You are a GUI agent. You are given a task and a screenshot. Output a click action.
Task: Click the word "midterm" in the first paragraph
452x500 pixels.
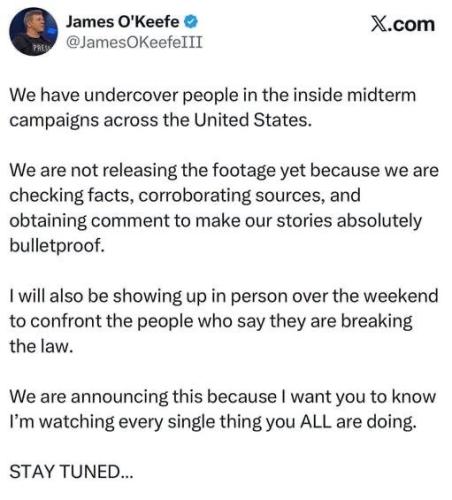point(381,95)
